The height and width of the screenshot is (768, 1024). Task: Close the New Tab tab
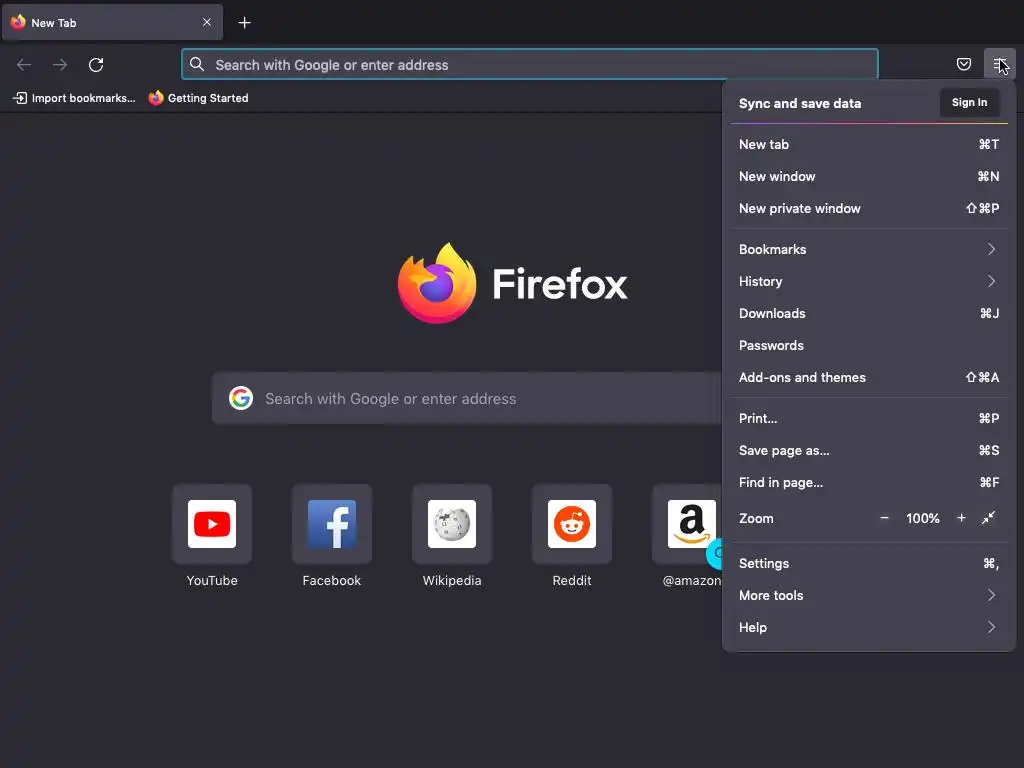[207, 22]
